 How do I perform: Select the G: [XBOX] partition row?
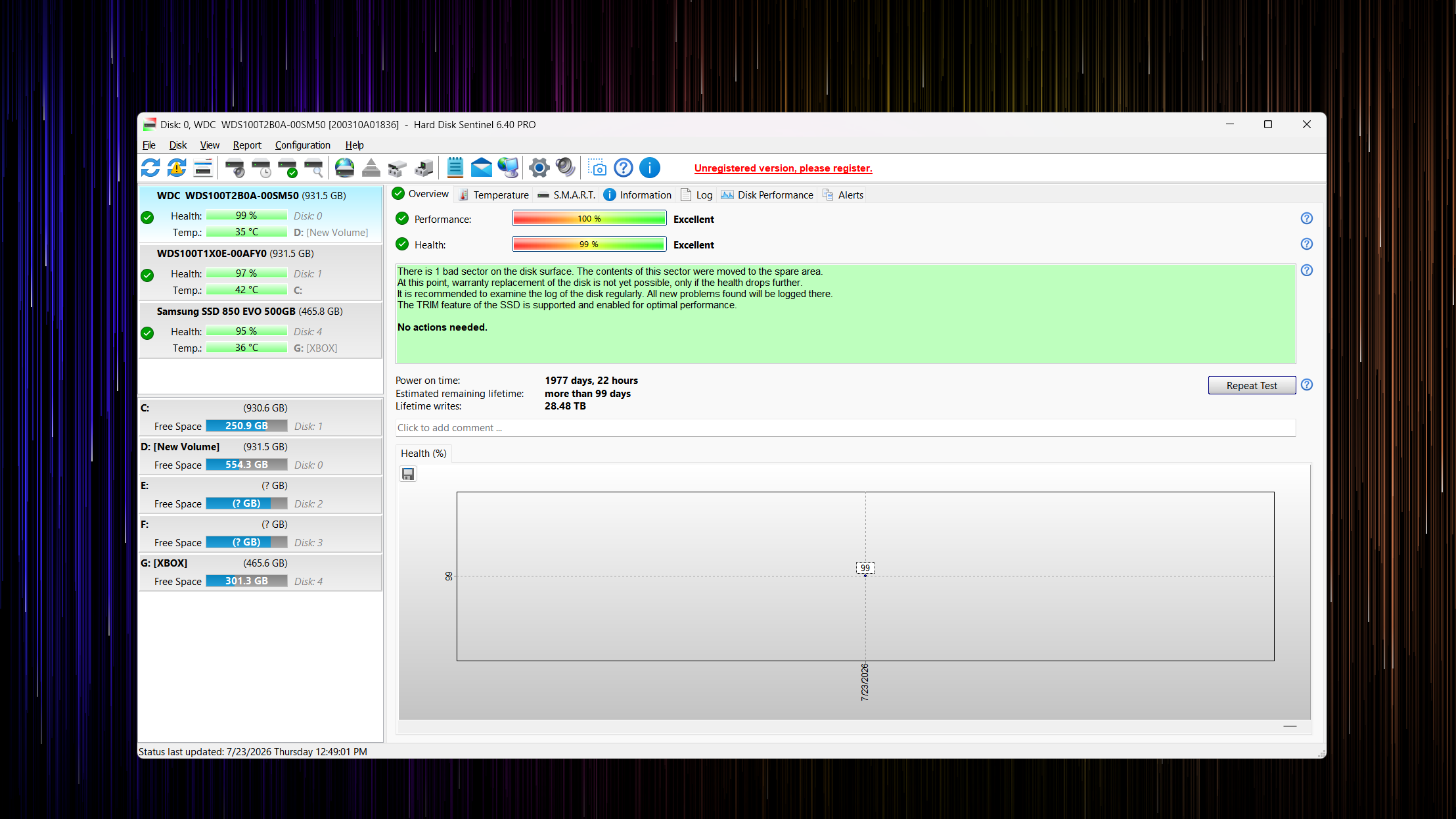point(260,572)
